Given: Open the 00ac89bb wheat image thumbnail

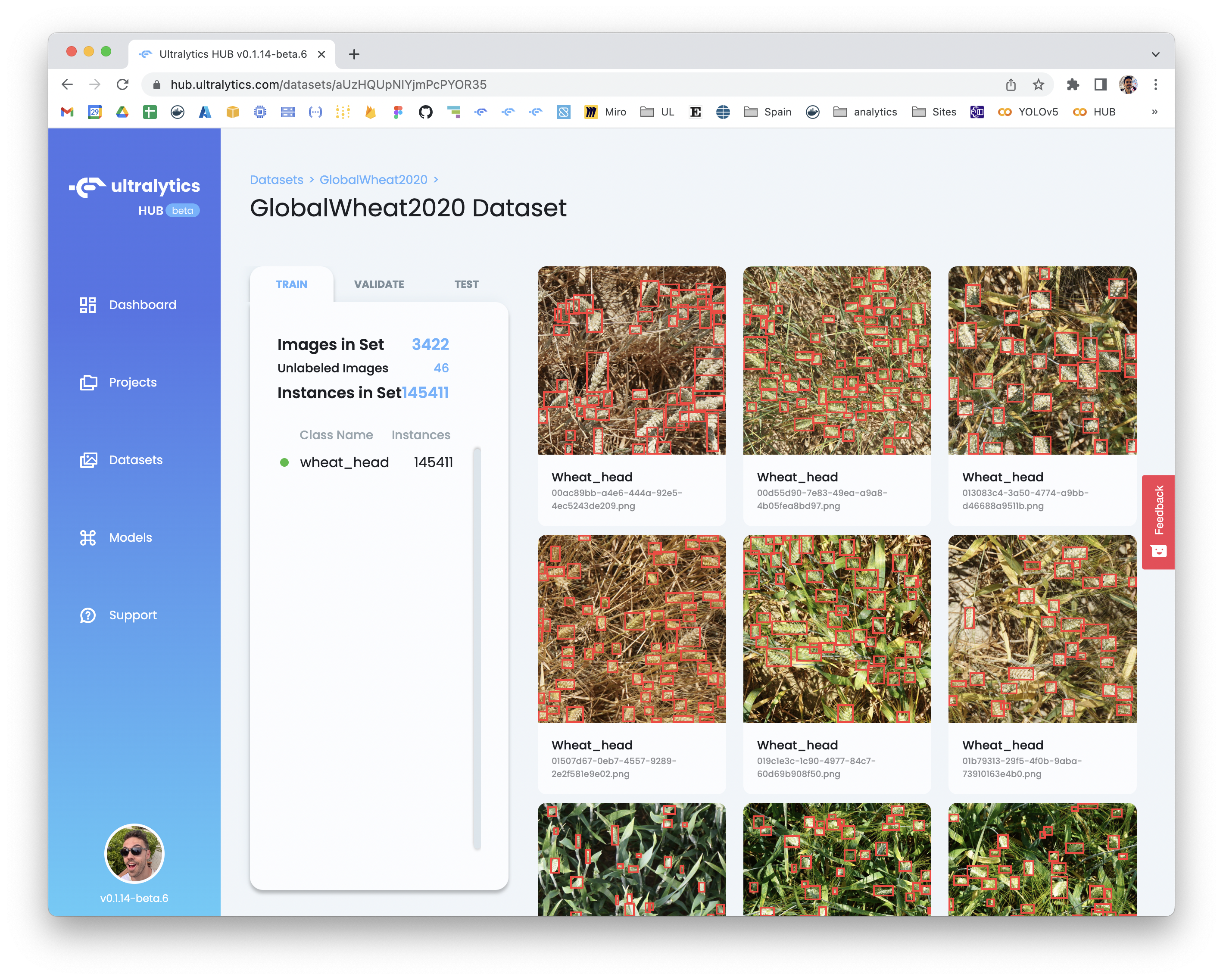Looking at the screenshot, I should (631, 360).
